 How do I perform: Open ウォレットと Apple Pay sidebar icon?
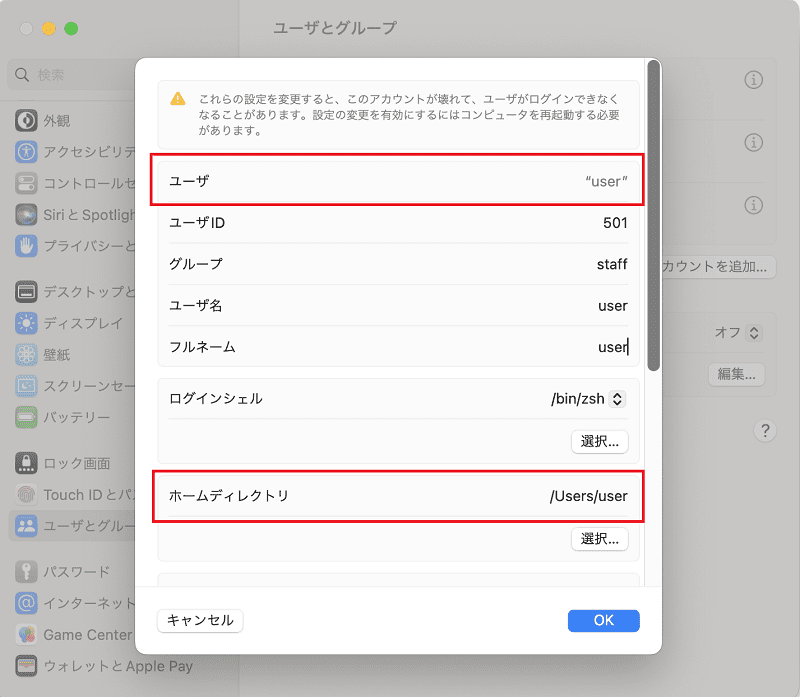(x=26, y=666)
